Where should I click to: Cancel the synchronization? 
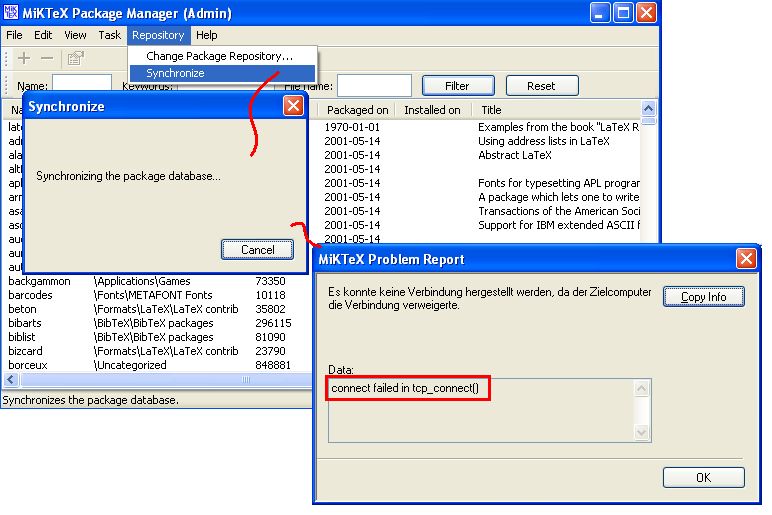pyautogui.click(x=257, y=250)
